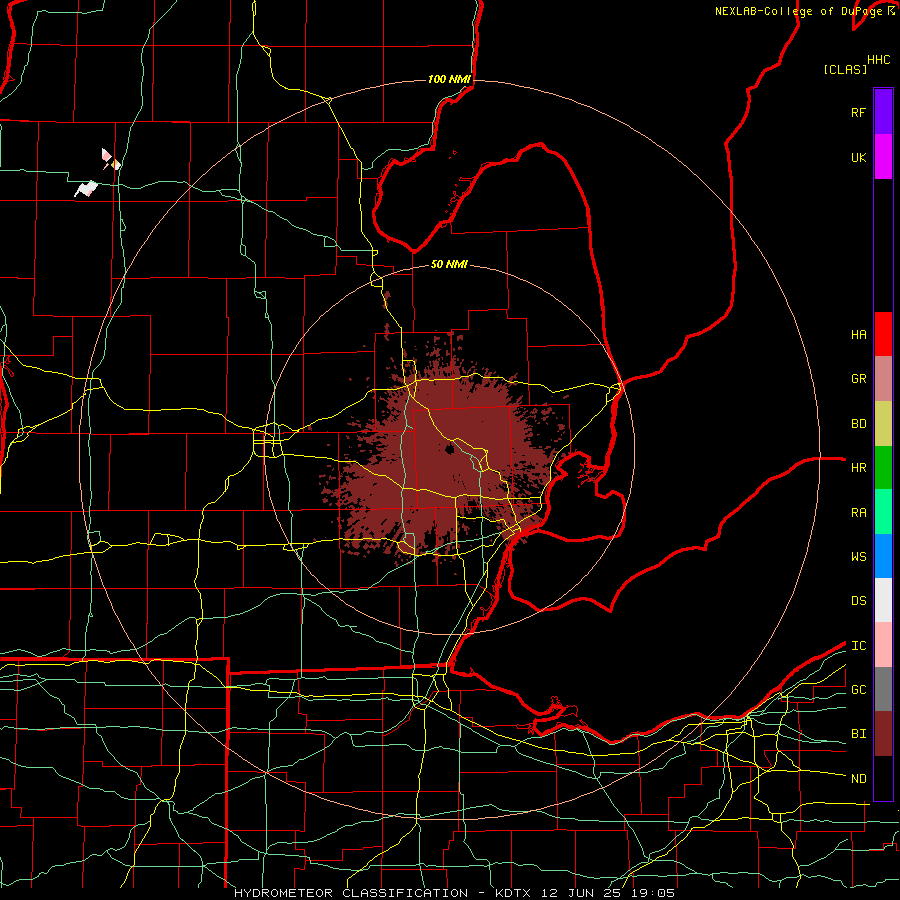
Task: Click the [CLAS] legend header
Action: (845, 69)
